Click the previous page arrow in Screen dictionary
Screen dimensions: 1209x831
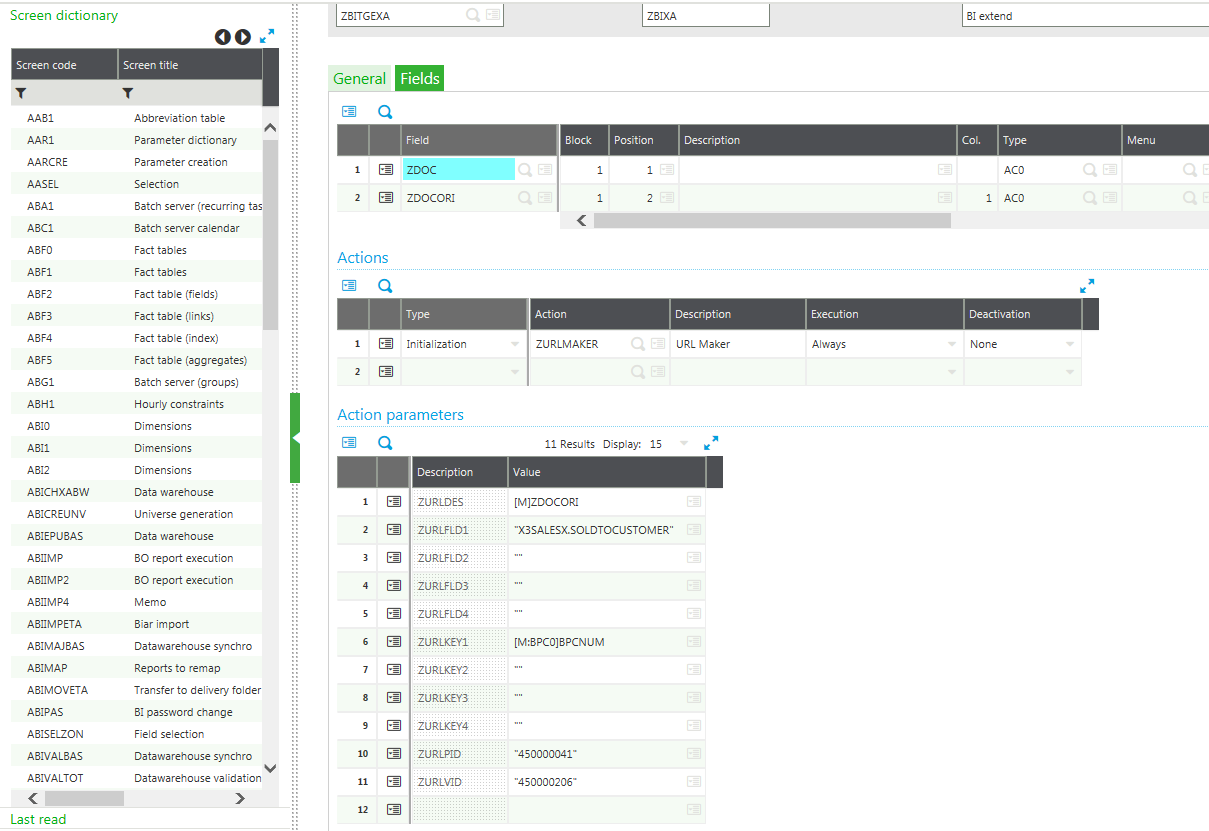(223, 37)
